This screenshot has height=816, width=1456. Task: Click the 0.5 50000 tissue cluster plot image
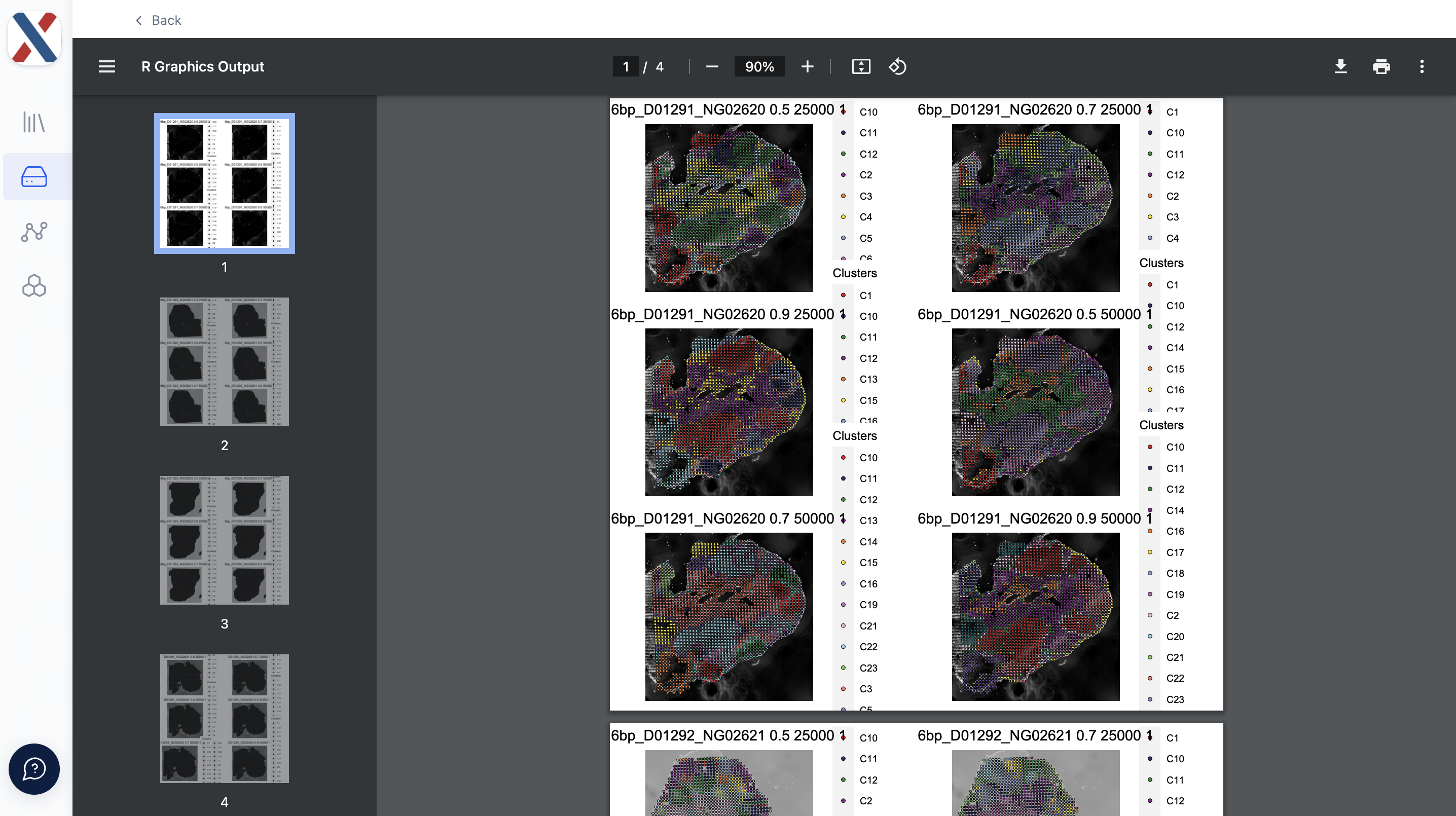[1036, 413]
